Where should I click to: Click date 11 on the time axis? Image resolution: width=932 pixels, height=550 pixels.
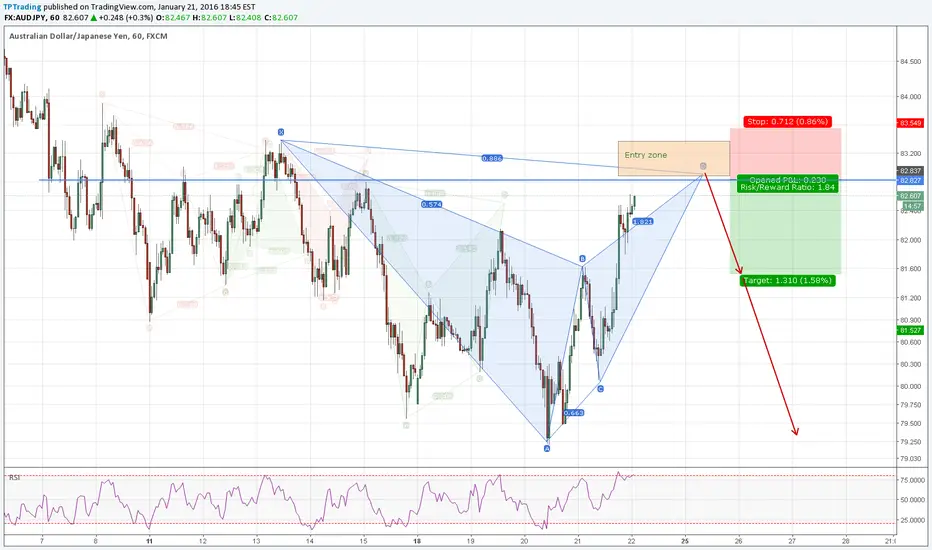click(149, 541)
